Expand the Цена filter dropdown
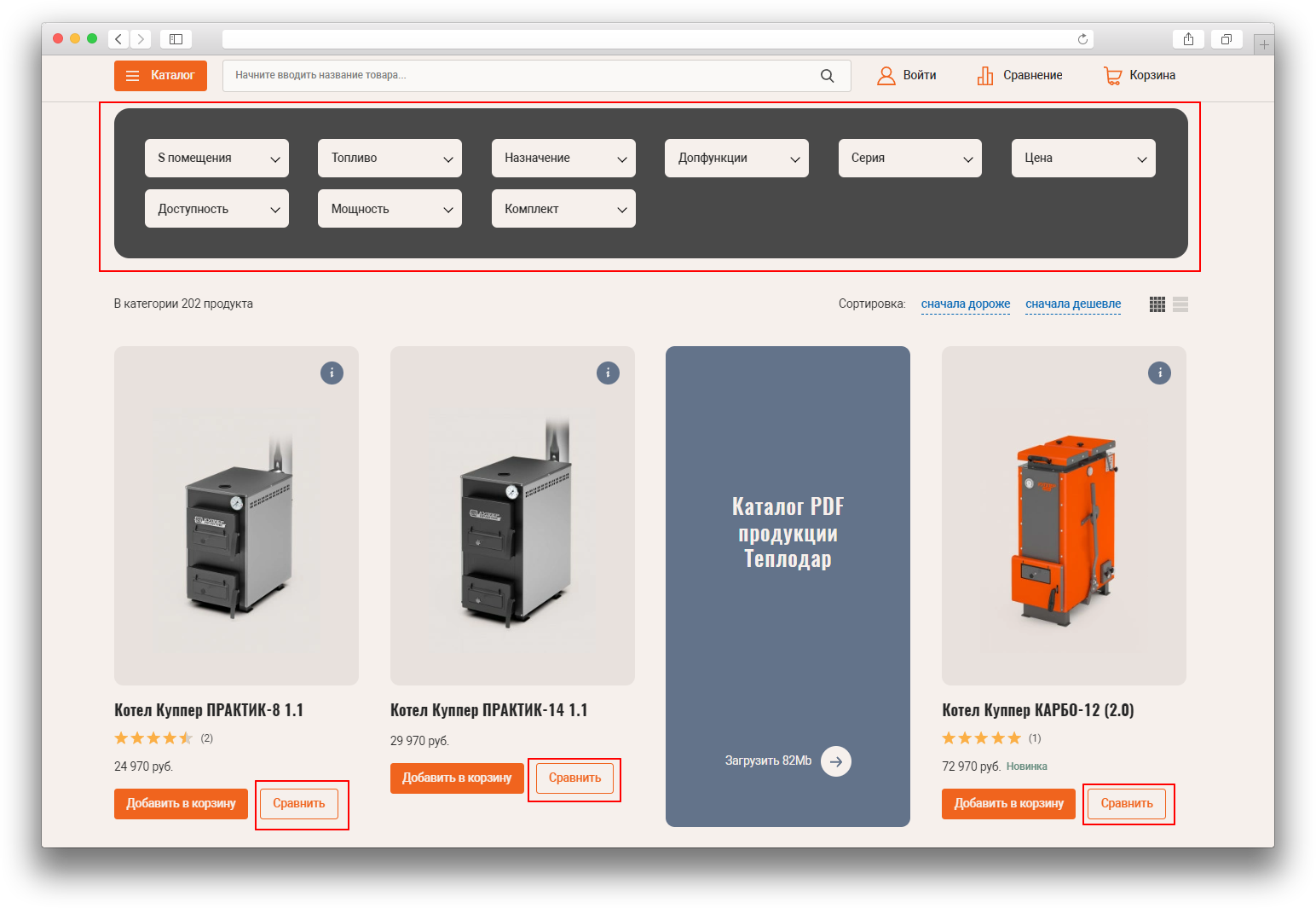The image size is (1316, 908). click(x=1083, y=159)
